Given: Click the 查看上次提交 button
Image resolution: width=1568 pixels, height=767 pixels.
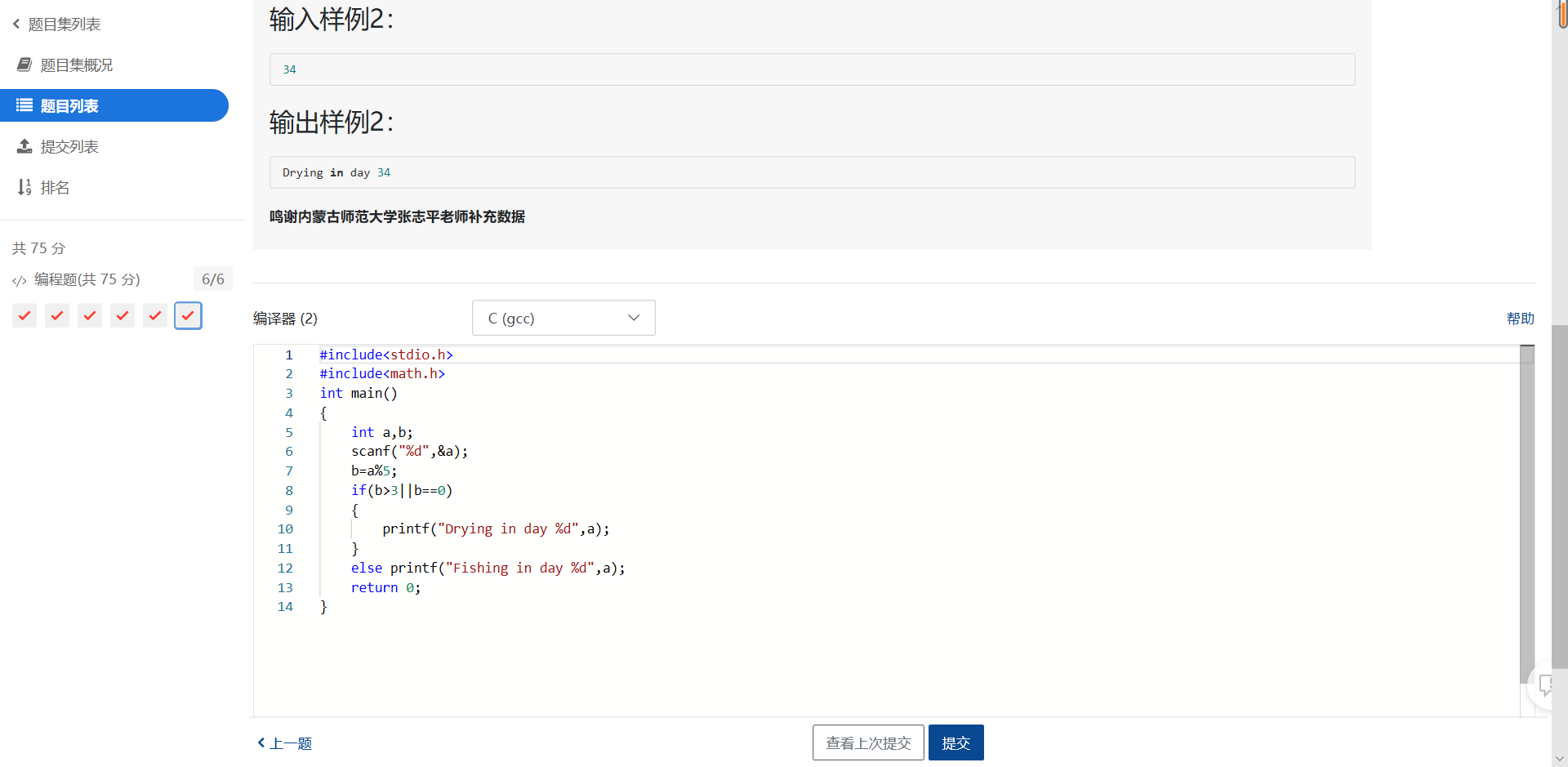Looking at the screenshot, I should pyautogui.click(x=868, y=742).
